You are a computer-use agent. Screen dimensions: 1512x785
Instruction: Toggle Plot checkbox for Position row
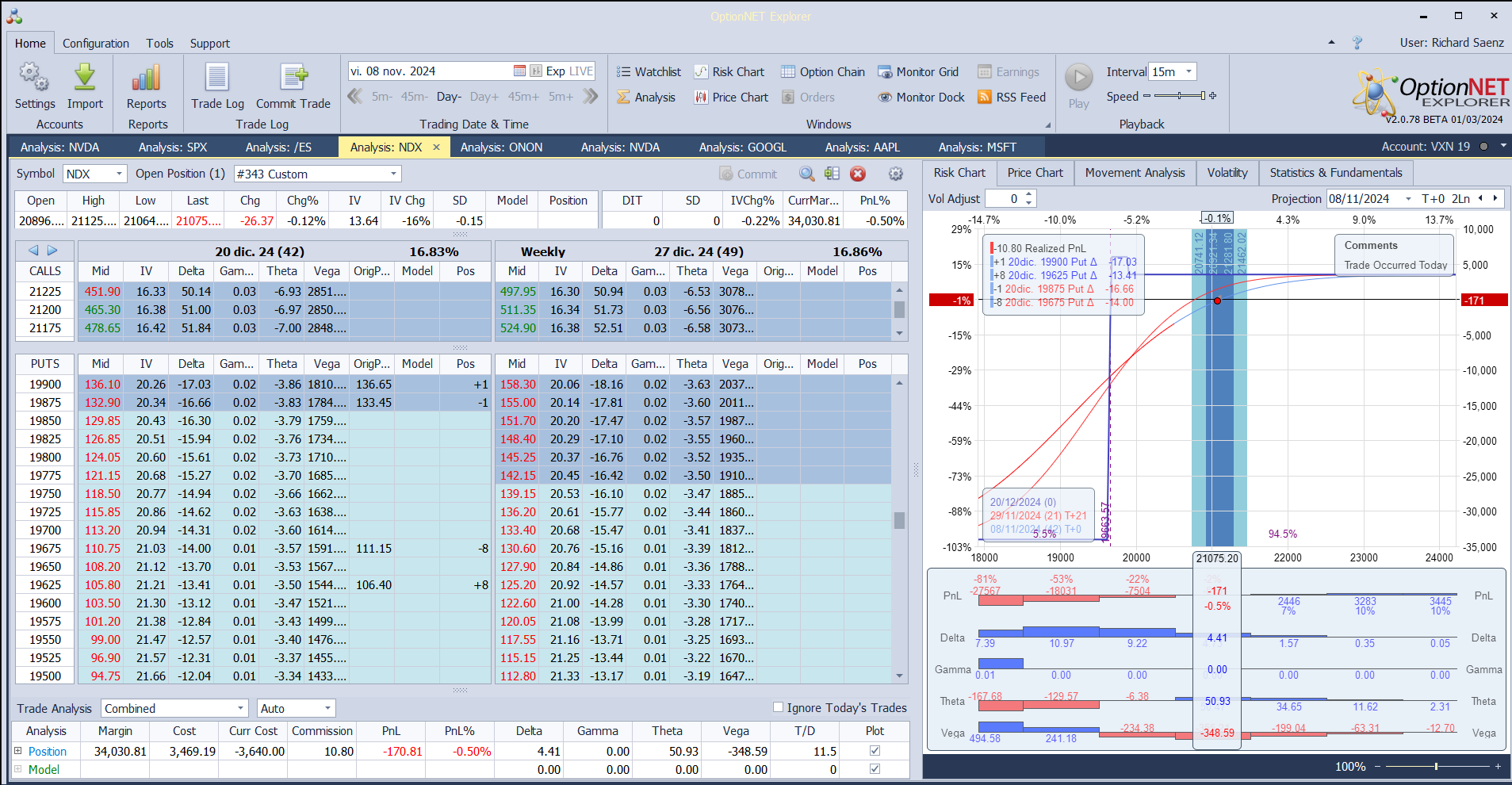point(875,750)
